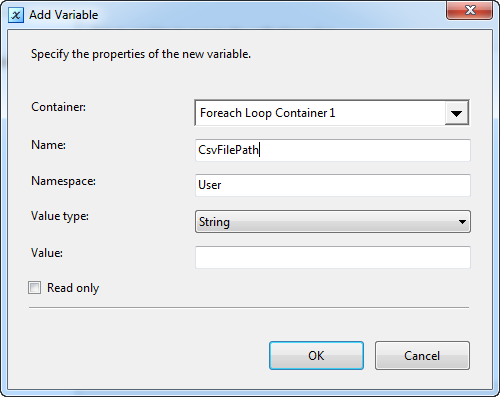
Task: Focus the Namespace field containing User
Action: tap(333, 185)
